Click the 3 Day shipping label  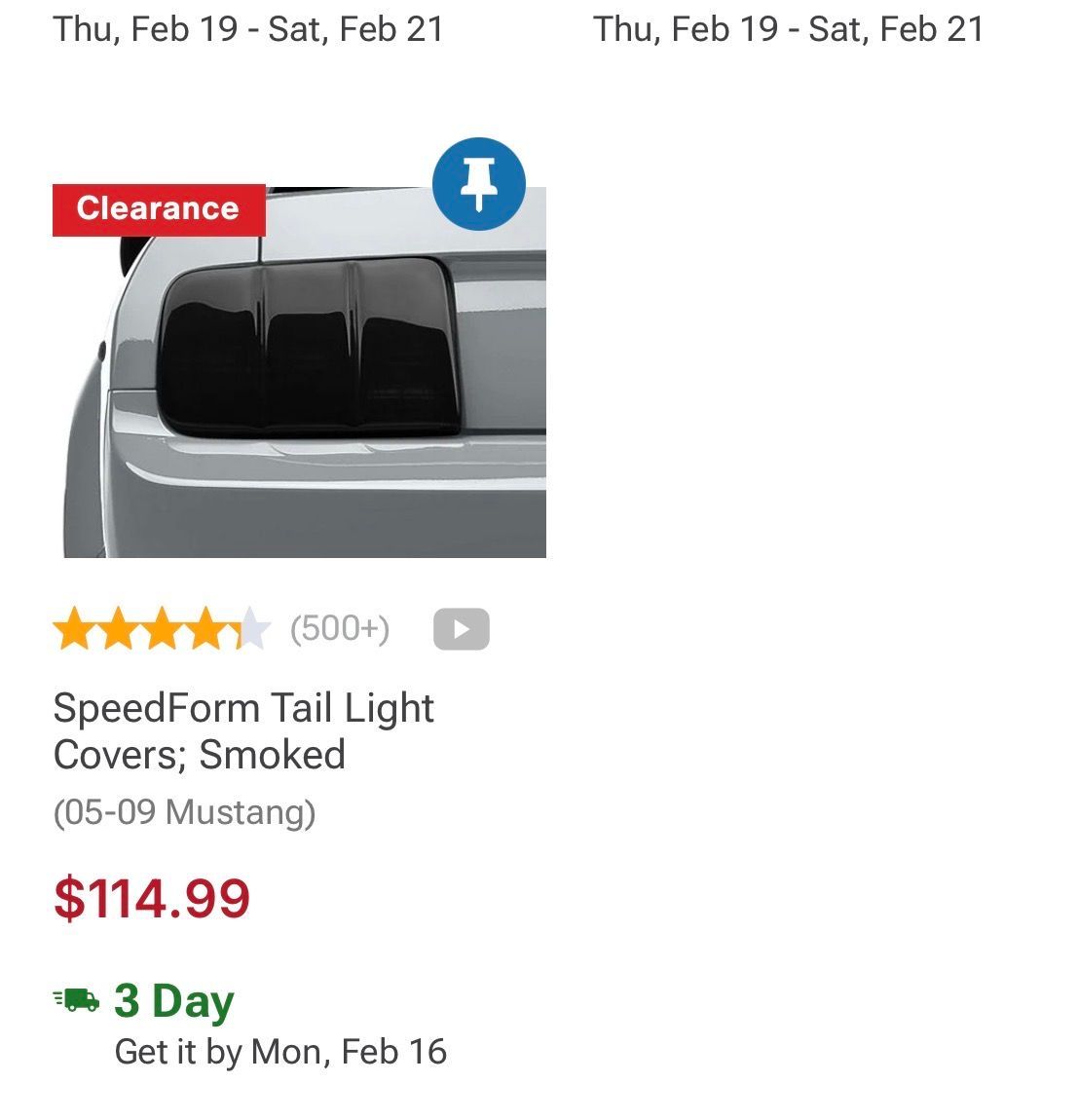(x=174, y=1000)
